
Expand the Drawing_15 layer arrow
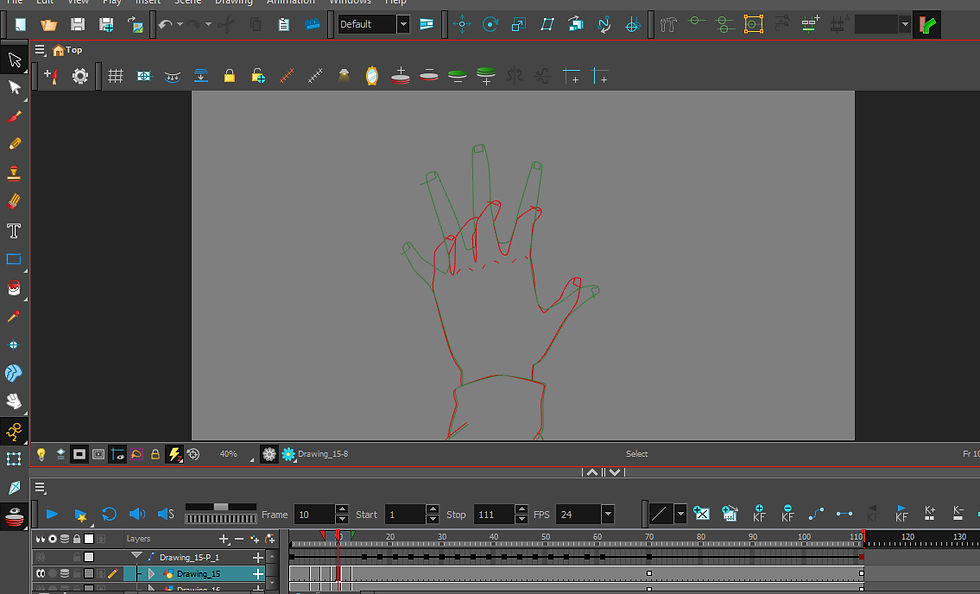pos(151,573)
